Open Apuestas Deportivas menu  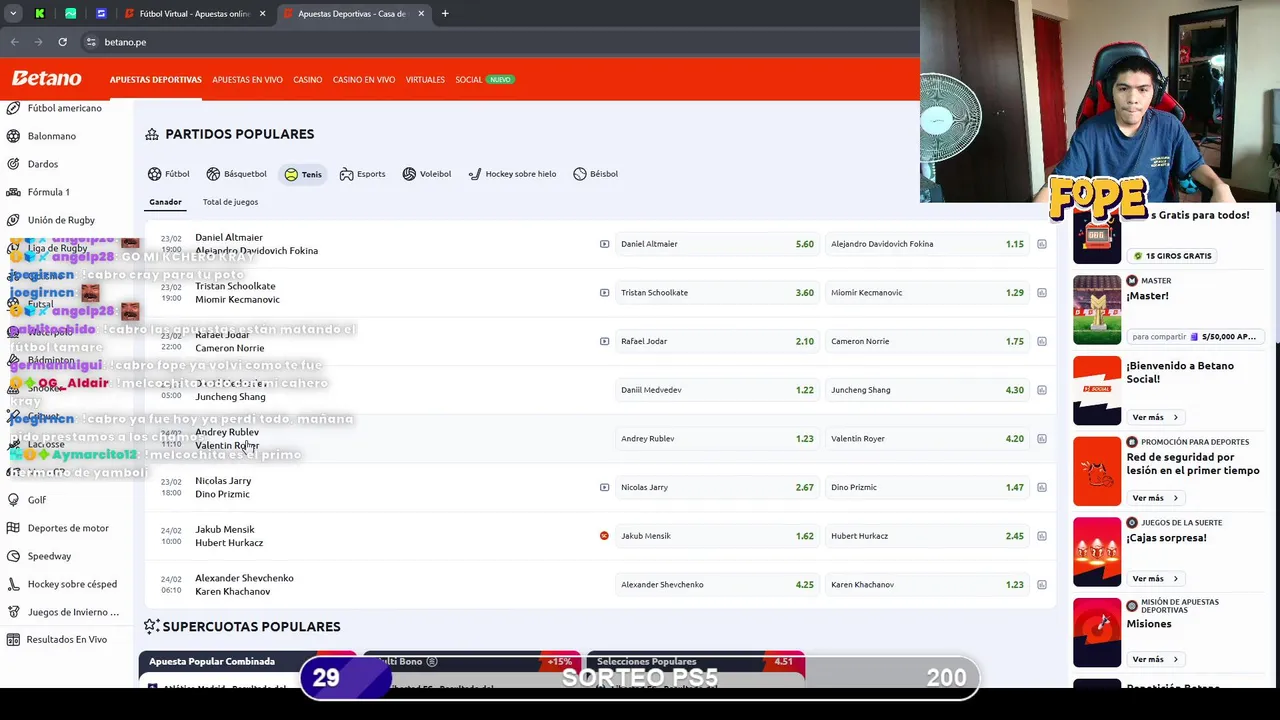click(x=156, y=80)
